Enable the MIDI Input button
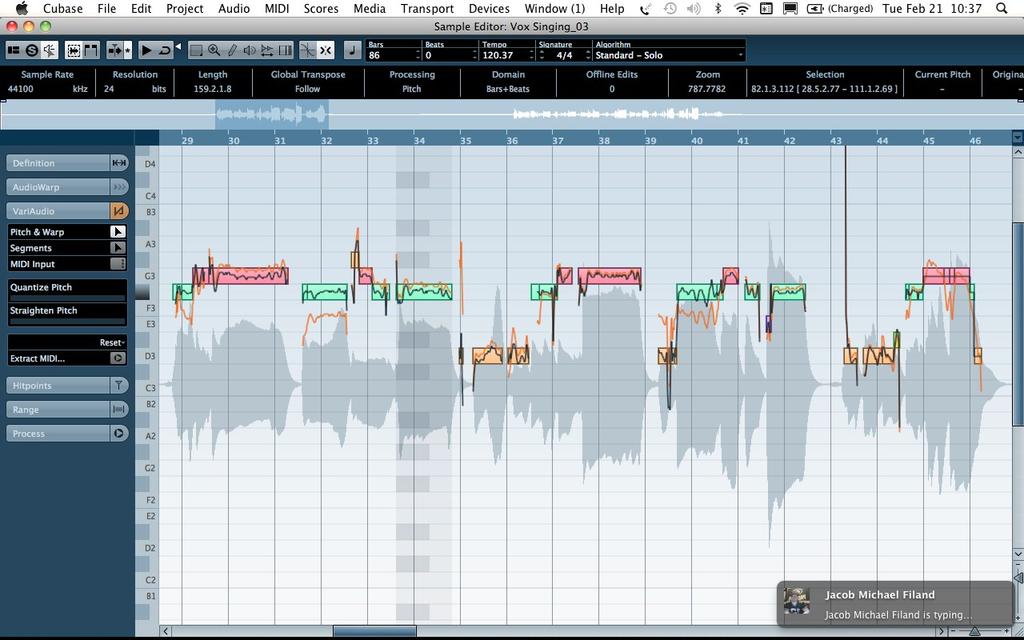Screen dimensions: 1024x640 tap(118, 264)
